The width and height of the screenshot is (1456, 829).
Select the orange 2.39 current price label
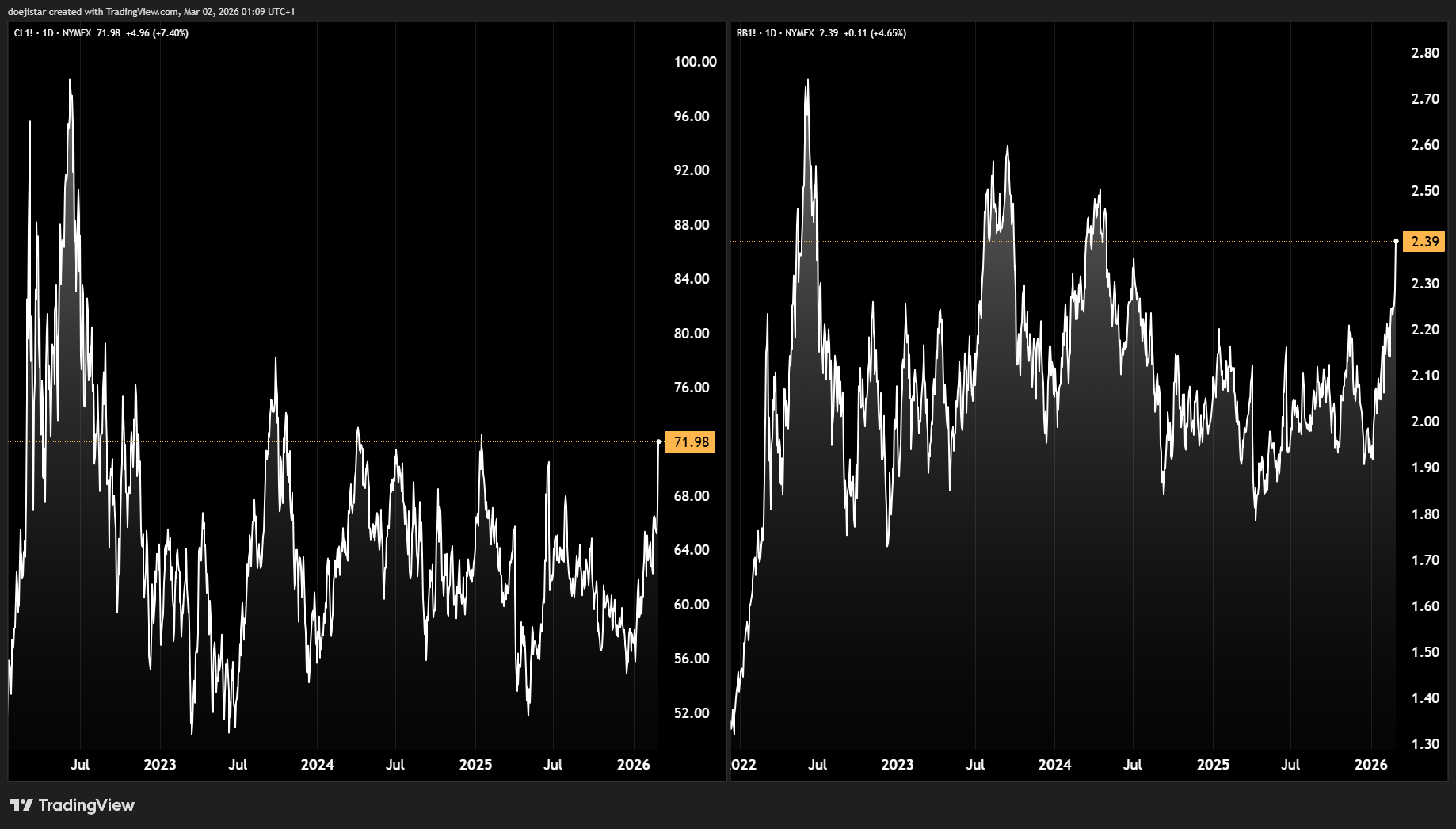click(x=1424, y=242)
